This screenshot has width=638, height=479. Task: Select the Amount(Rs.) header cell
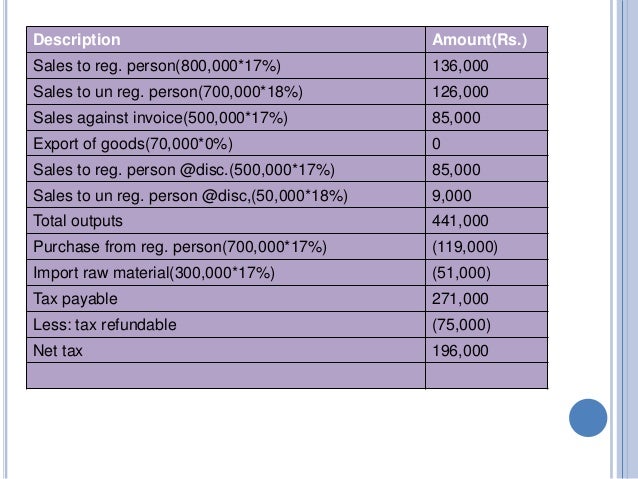tap(487, 39)
